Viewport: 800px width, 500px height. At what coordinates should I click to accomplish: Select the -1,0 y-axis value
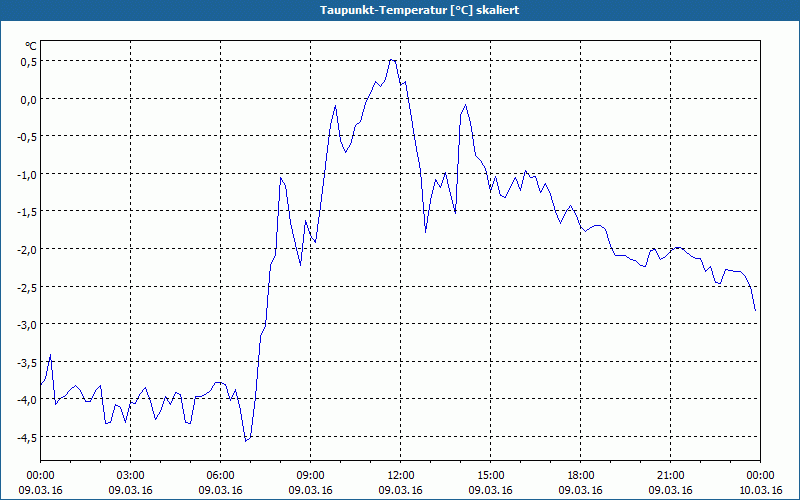coord(27,174)
